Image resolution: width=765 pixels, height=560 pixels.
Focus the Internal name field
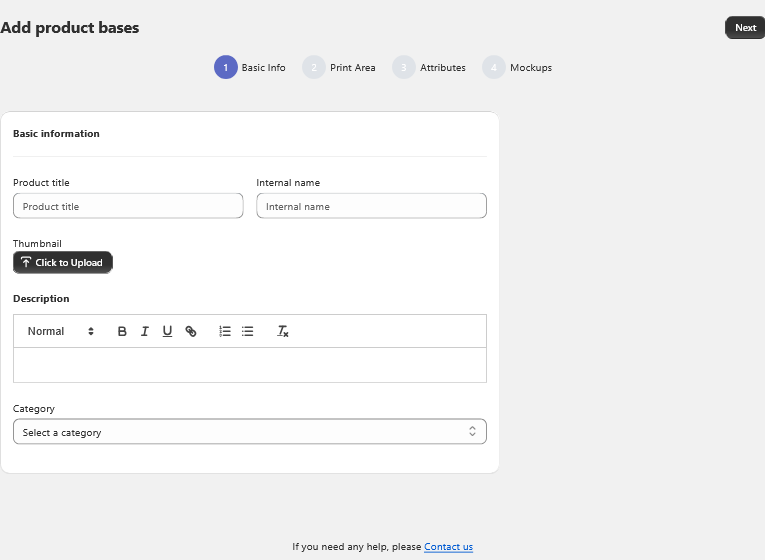tap(371, 206)
